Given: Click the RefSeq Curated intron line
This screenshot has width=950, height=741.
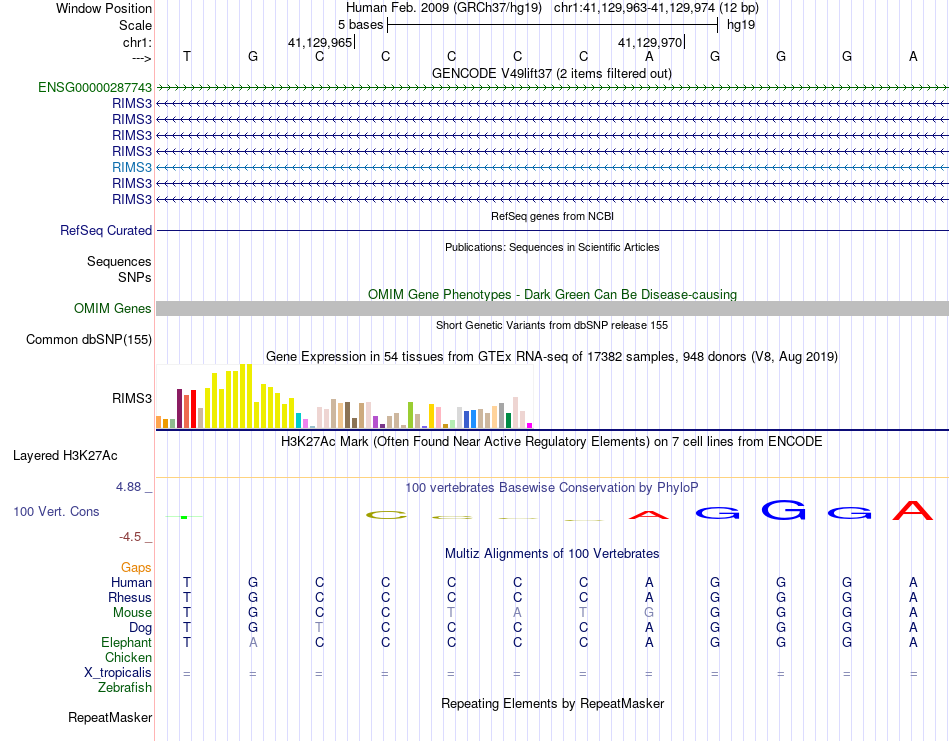Looking at the screenshot, I should (552, 231).
